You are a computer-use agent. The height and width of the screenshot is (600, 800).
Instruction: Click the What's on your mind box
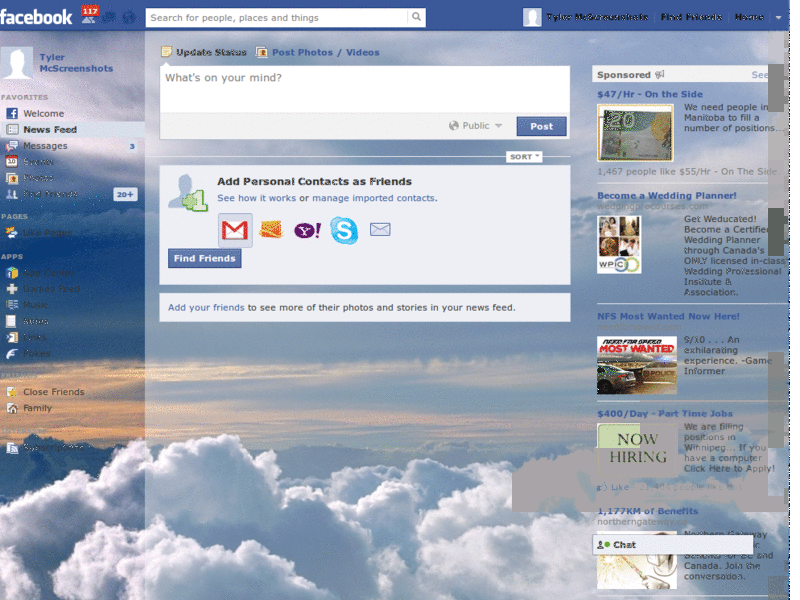point(365,89)
